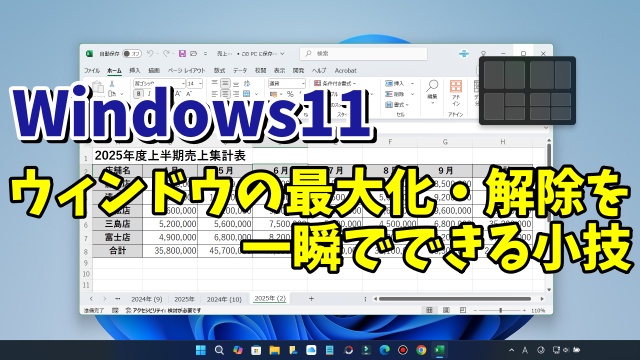Click the align right icon
This screenshot has height=360, width=640.
[x=236, y=94]
